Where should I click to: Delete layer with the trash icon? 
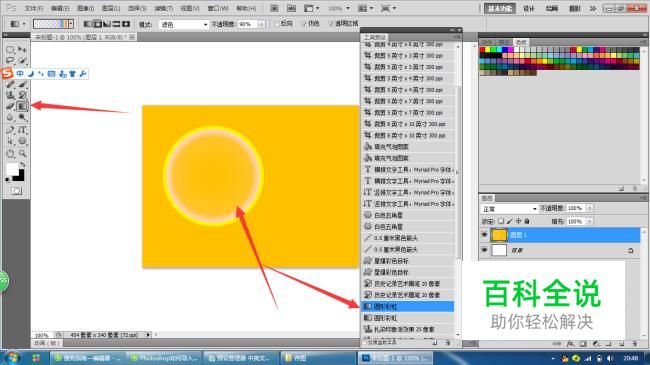pyautogui.click(x=634, y=343)
